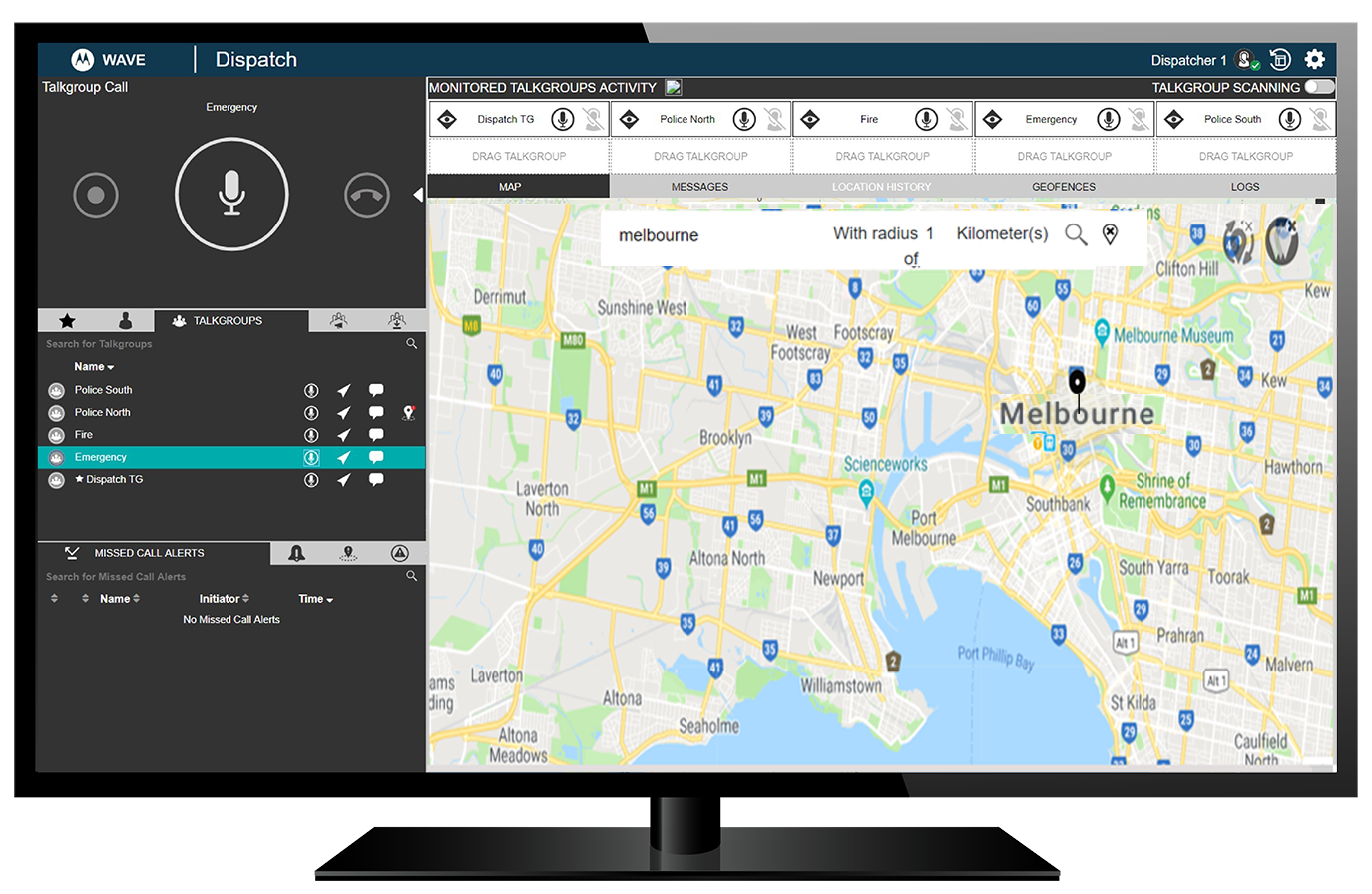Switch to the Messages tab
The height and width of the screenshot is (894, 1372).
coord(699,187)
